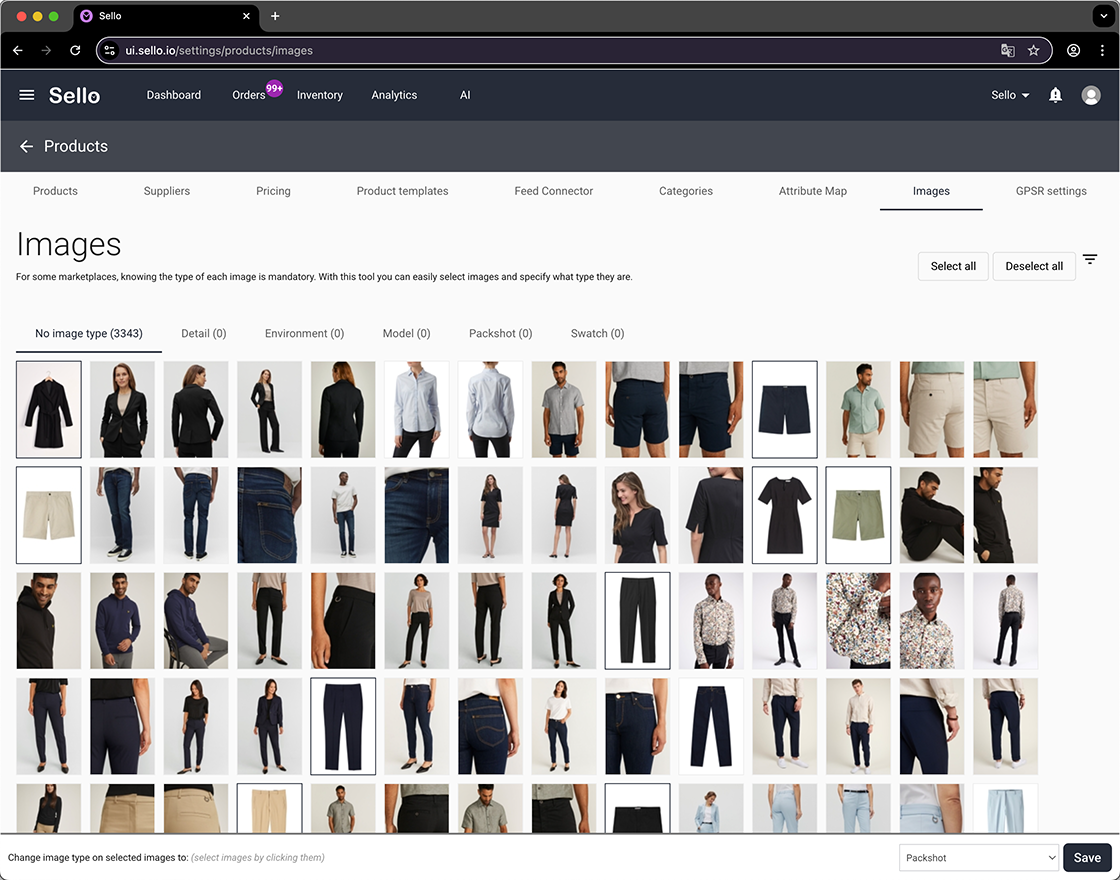Deselect the highlighted navy shorts image
The height and width of the screenshot is (880, 1120).
(784, 409)
